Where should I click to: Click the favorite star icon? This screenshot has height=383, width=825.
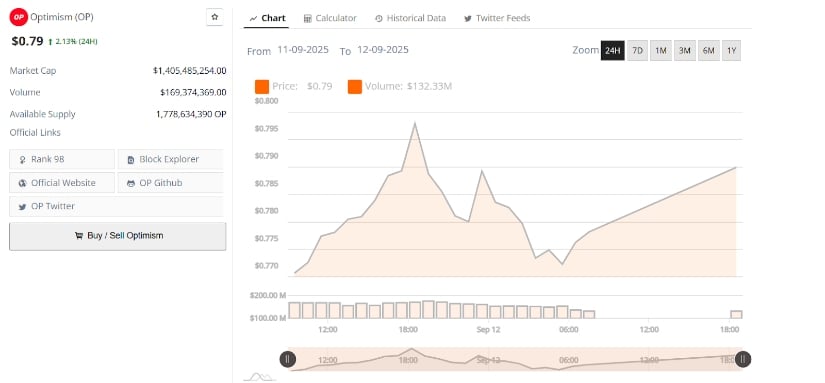pos(215,17)
